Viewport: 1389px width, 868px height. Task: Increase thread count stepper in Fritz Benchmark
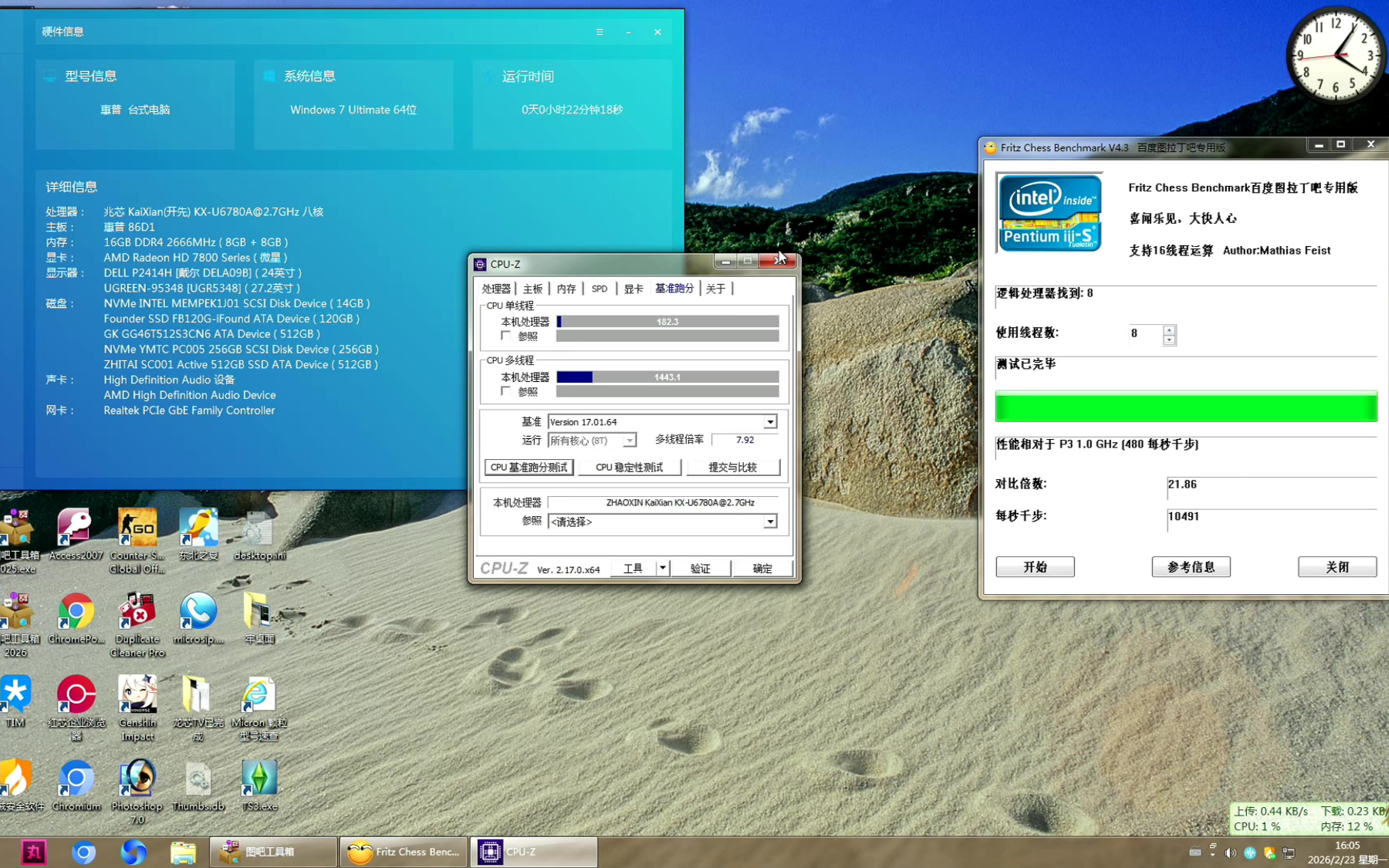tap(1169, 329)
